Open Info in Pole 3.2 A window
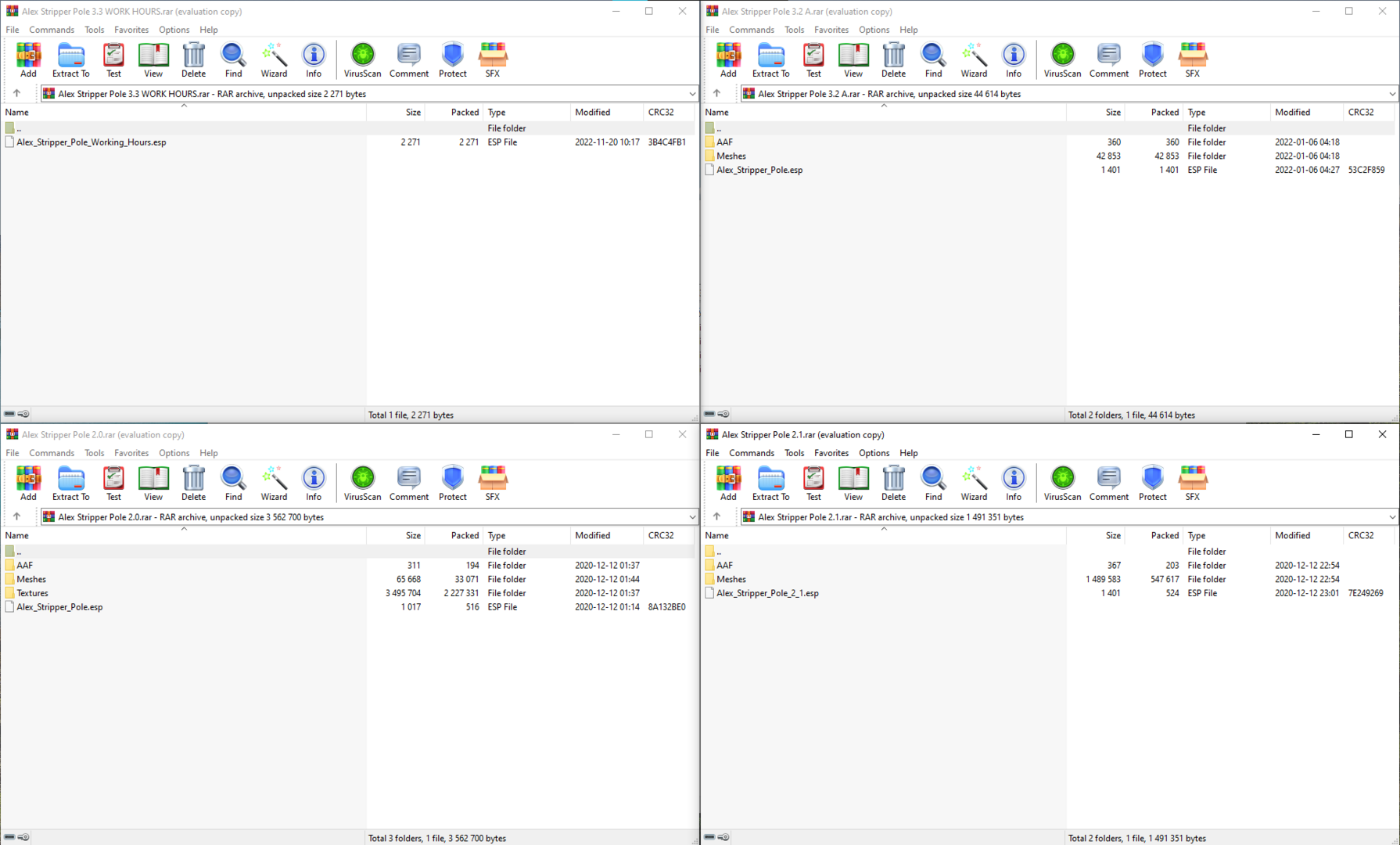 click(1014, 60)
